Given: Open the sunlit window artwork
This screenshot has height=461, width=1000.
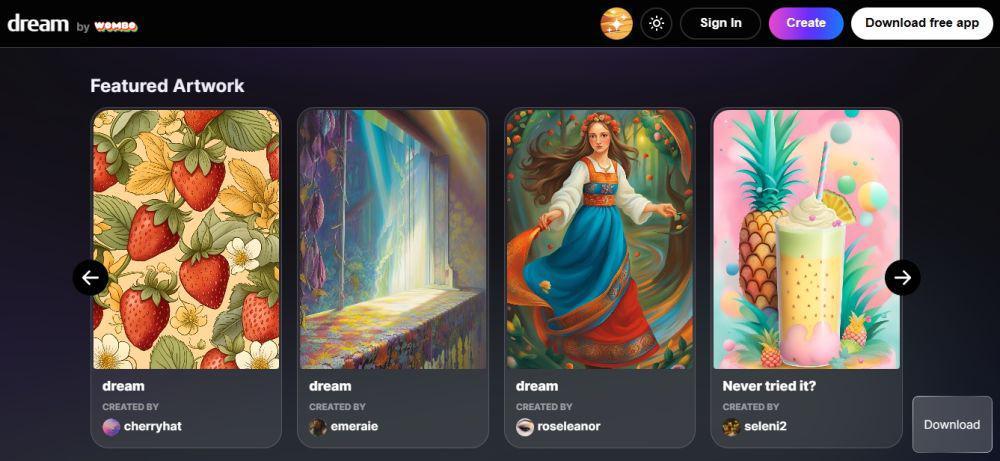Looking at the screenshot, I should pyautogui.click(x=393, y=239).
